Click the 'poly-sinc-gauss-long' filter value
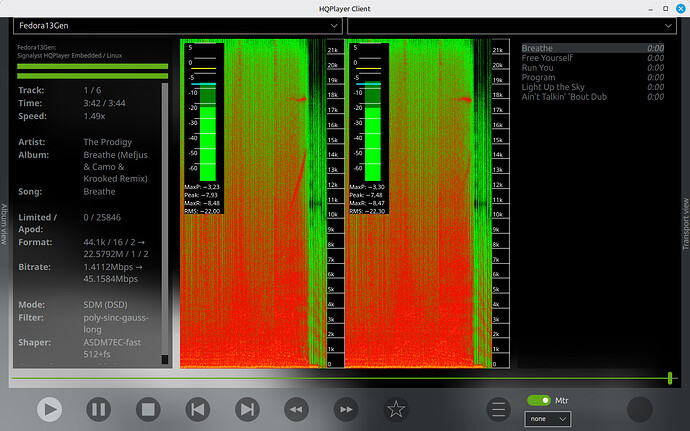This screenshot has height=431, width=690. (116, 324)
